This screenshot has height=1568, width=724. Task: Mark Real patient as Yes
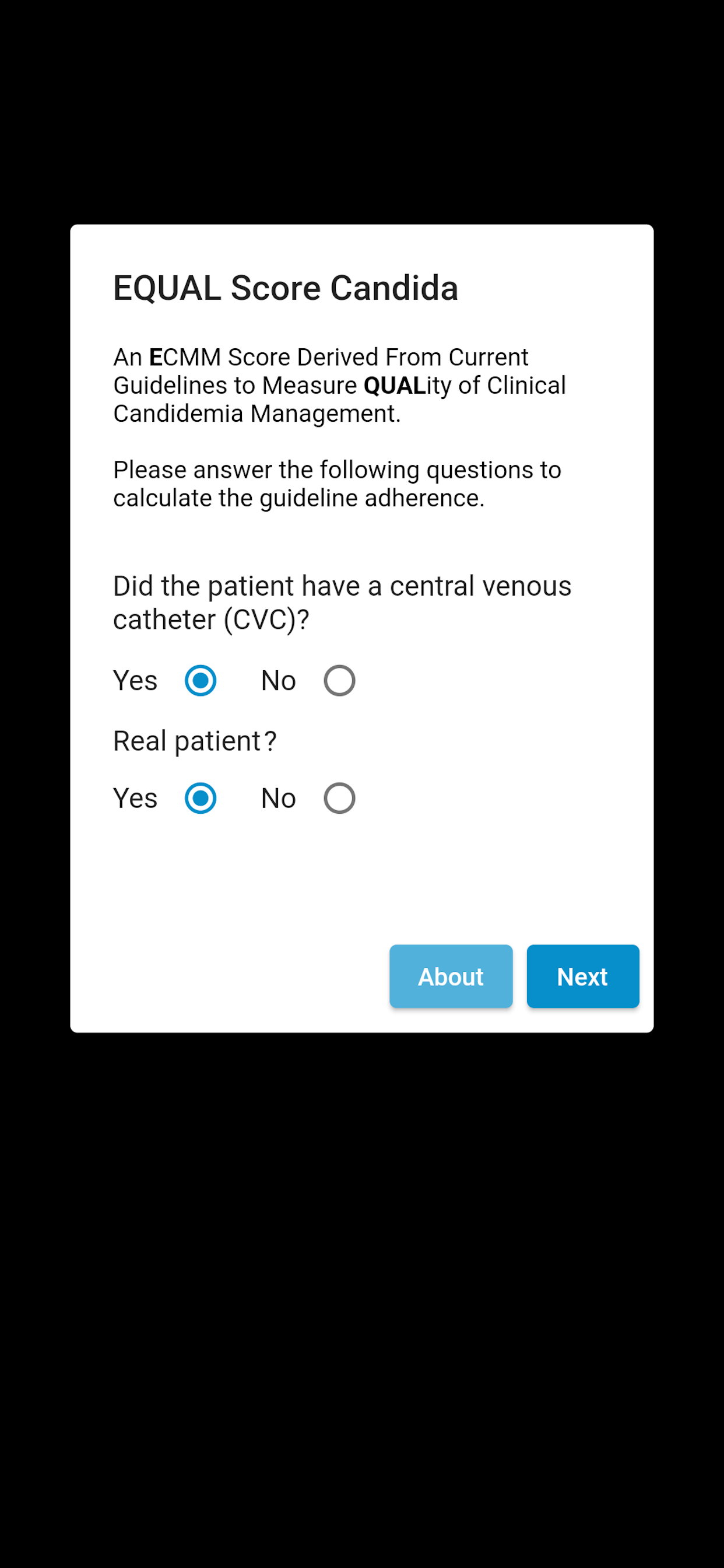[200, 797]
